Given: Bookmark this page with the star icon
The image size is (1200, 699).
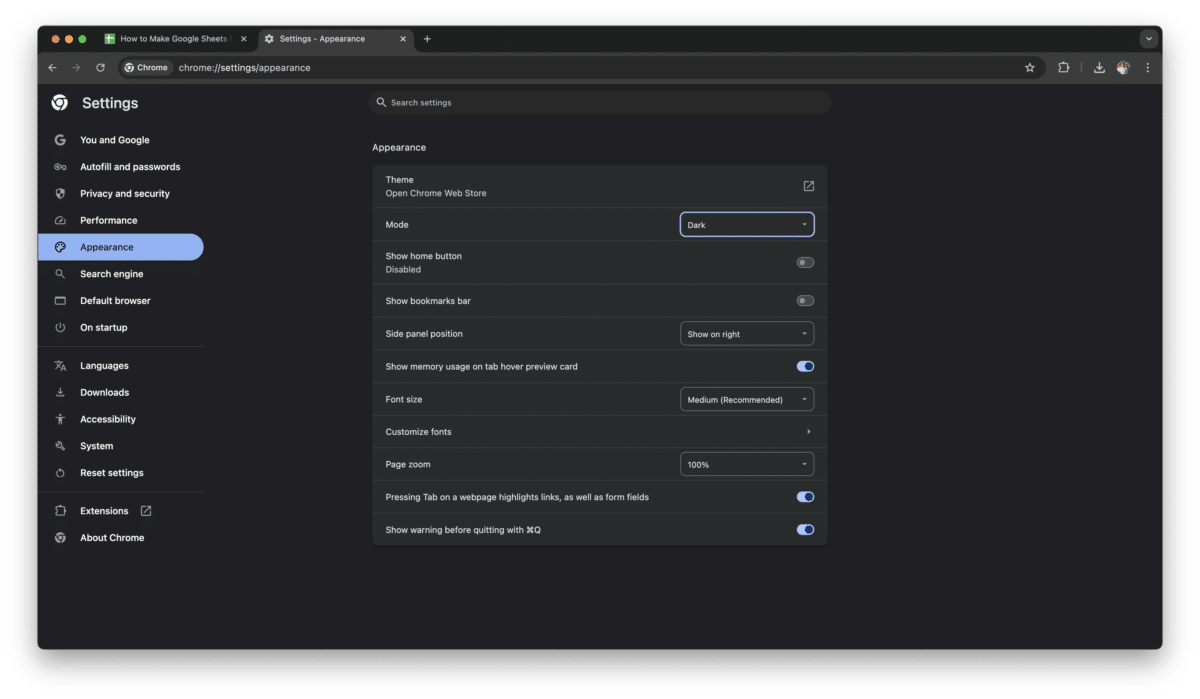Looking at the screenshot, I should click(x=1030, y=67).
